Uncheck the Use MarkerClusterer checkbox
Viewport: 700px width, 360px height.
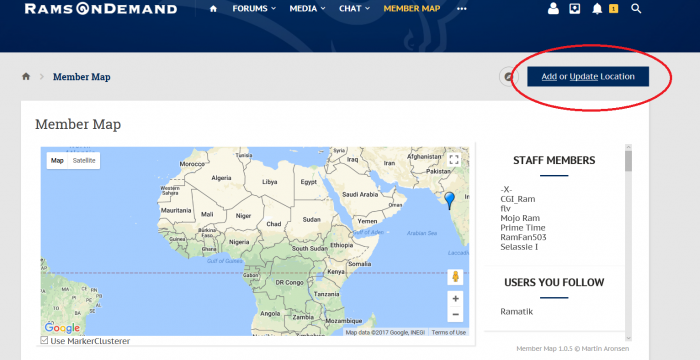[44, 341]
